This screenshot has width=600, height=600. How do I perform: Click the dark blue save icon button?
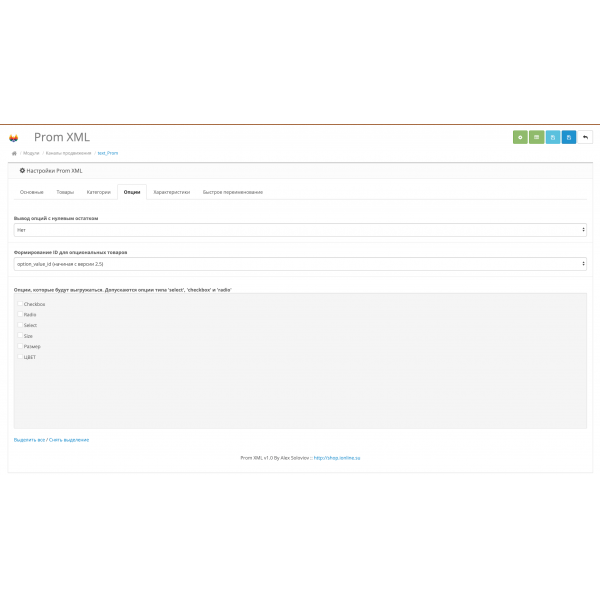coord(569,137)
